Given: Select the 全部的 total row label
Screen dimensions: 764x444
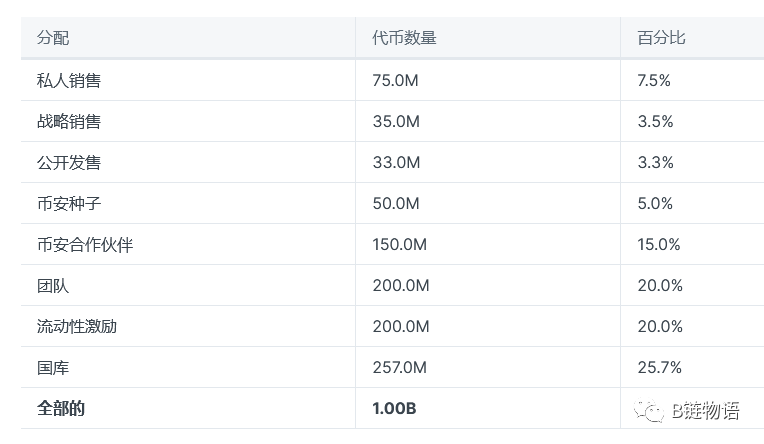Looking at the screenshot, I should (x=61, y=408).
